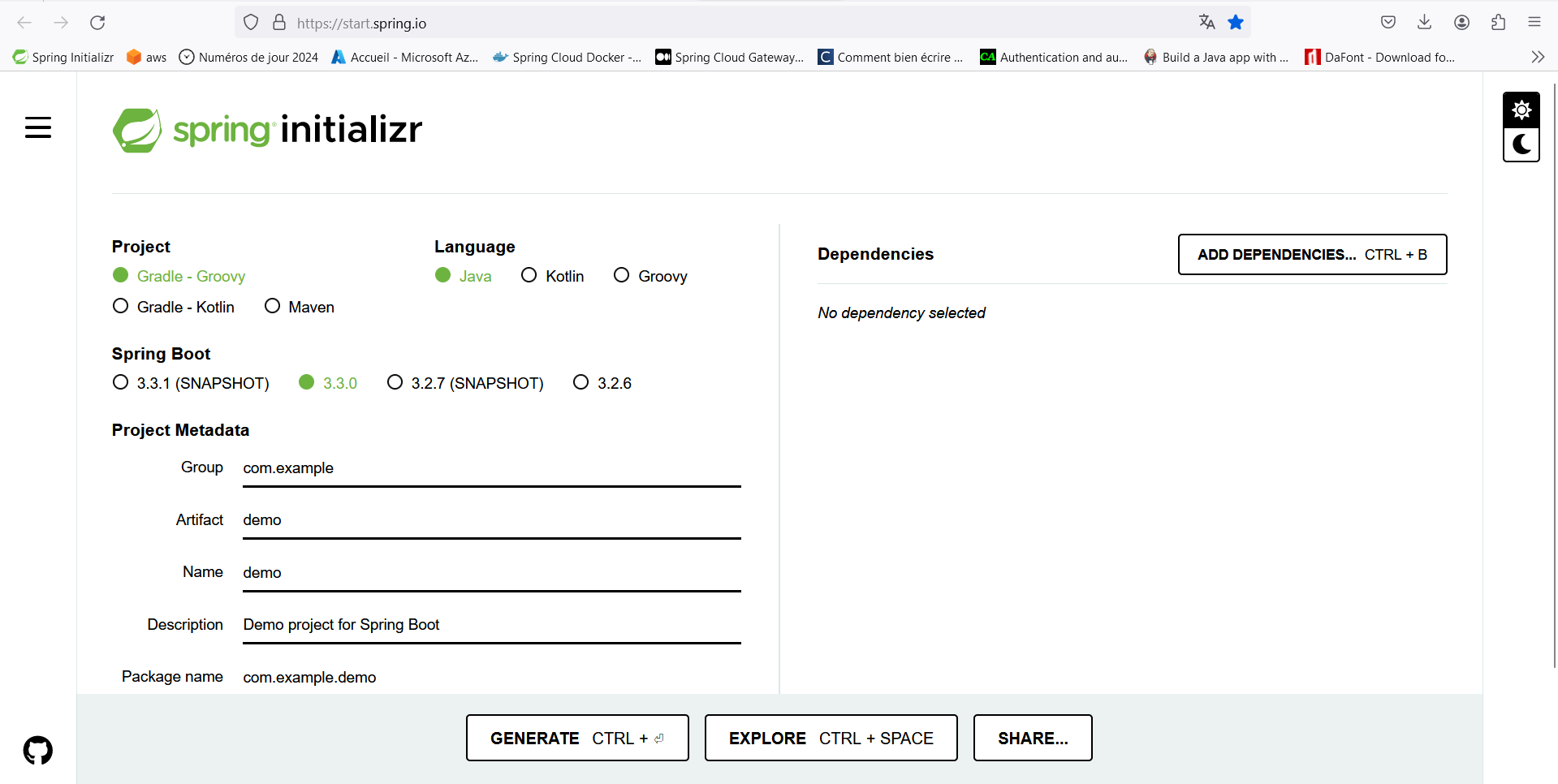Select Kotlin language
The image size is (1558, 784).
552,276
